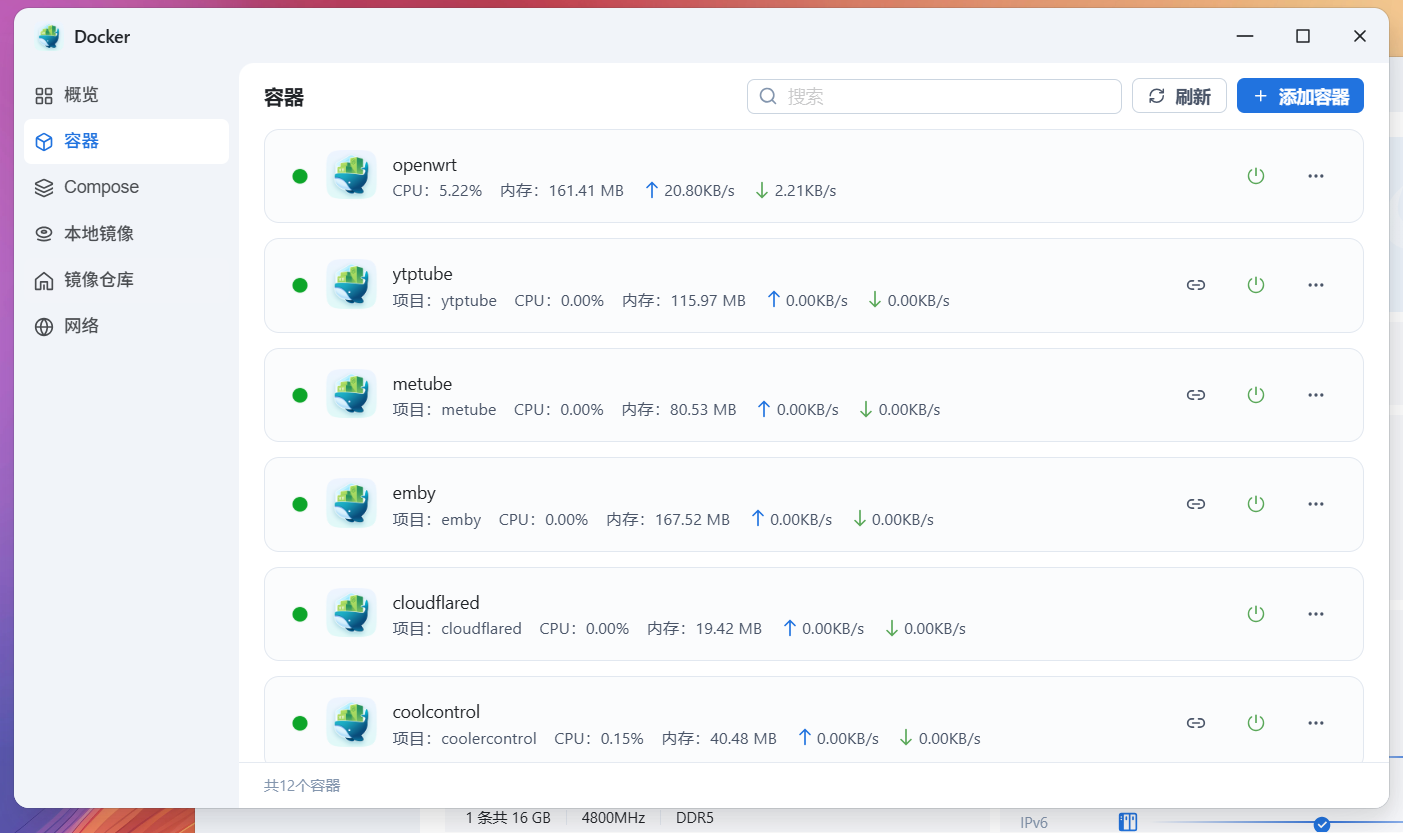Go to 本地镜像 local images

point(126,233)
